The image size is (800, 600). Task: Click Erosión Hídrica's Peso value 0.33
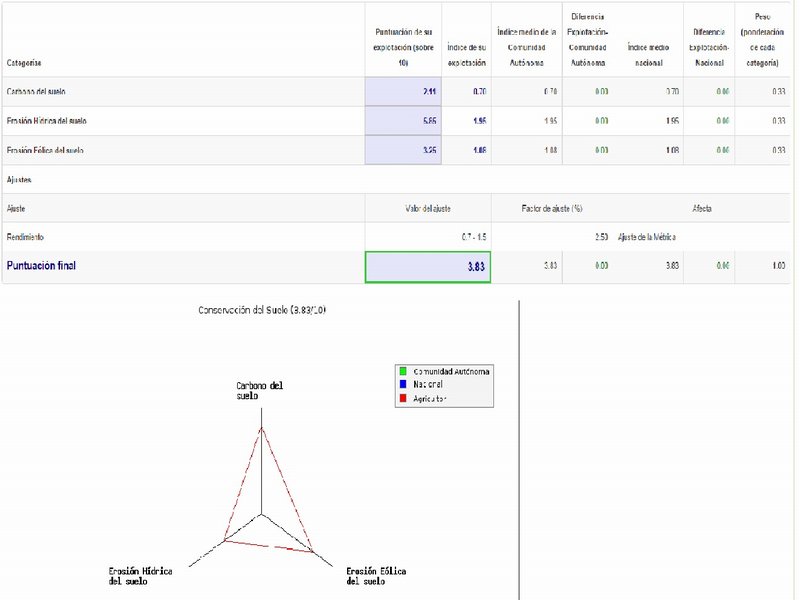779,121
